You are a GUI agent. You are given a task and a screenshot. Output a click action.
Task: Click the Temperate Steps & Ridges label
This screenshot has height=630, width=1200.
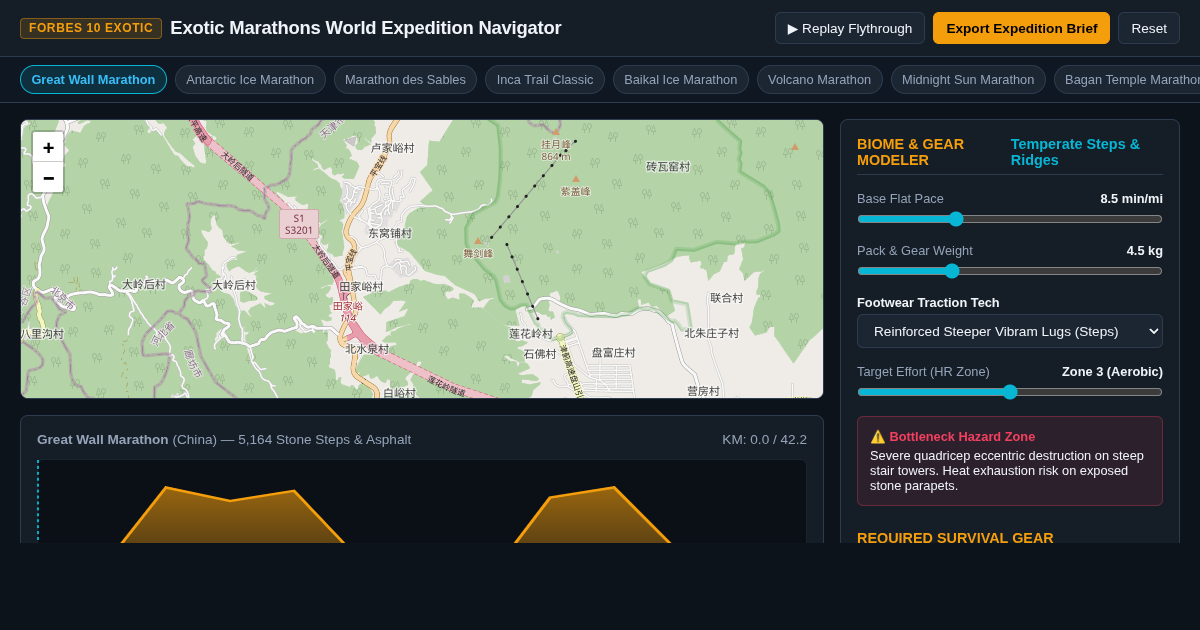click(1086, 152)
